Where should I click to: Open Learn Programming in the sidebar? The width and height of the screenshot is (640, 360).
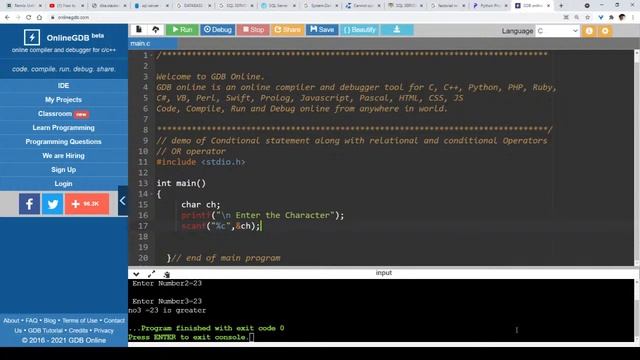tap(63, 128)
